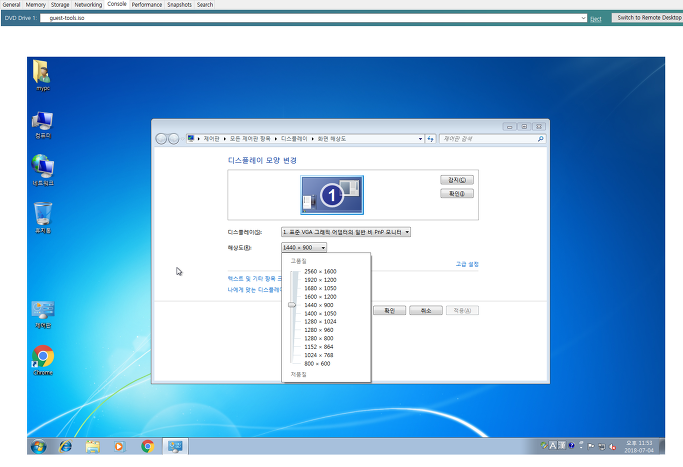Click the Action Center flag tray icon
Screen dimensions: 683x467
pos(591,446)
